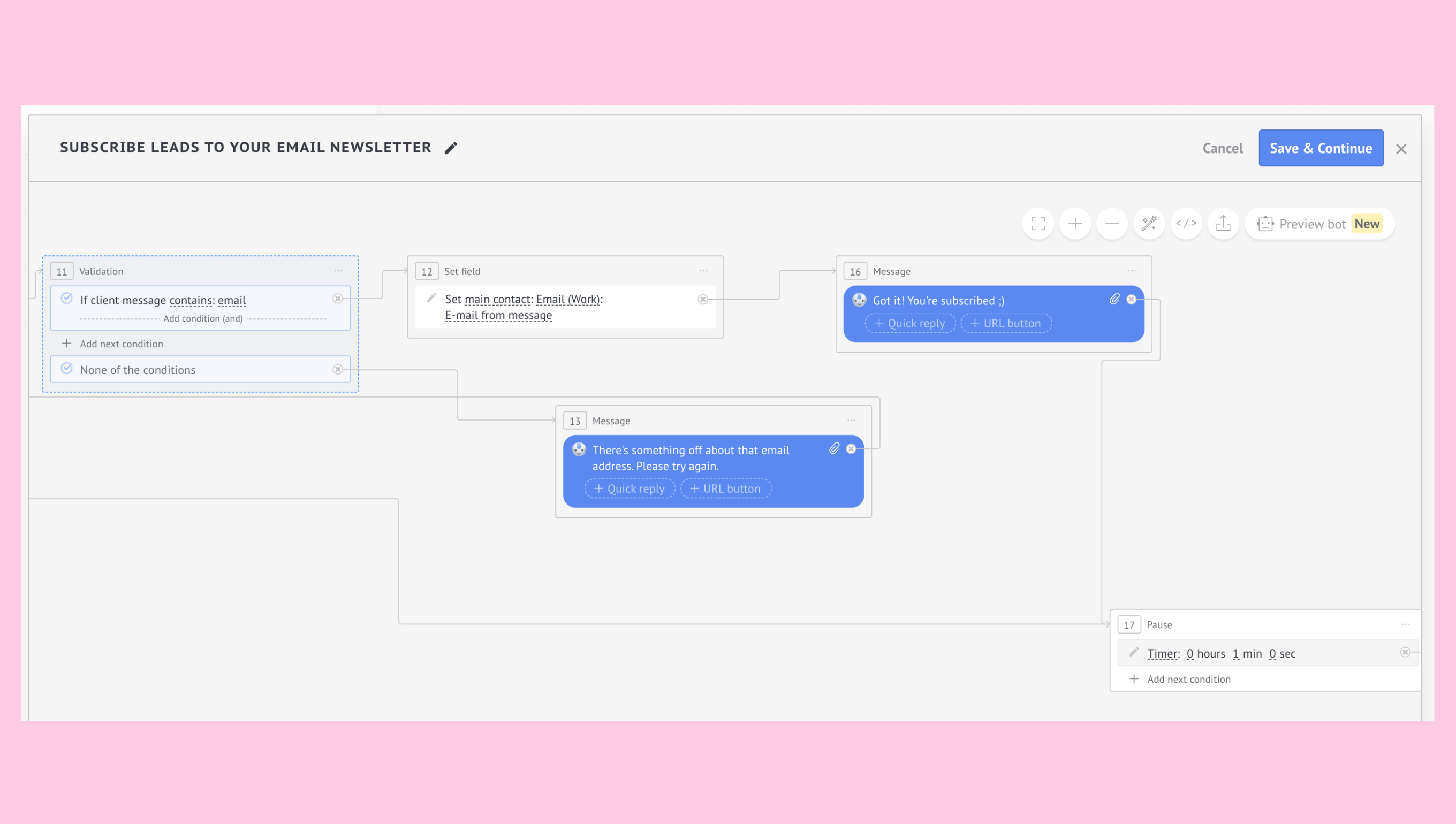Open options menu of Message step 13
The height and width of the screenshot is (824, 1456).
tap(852, 421)
